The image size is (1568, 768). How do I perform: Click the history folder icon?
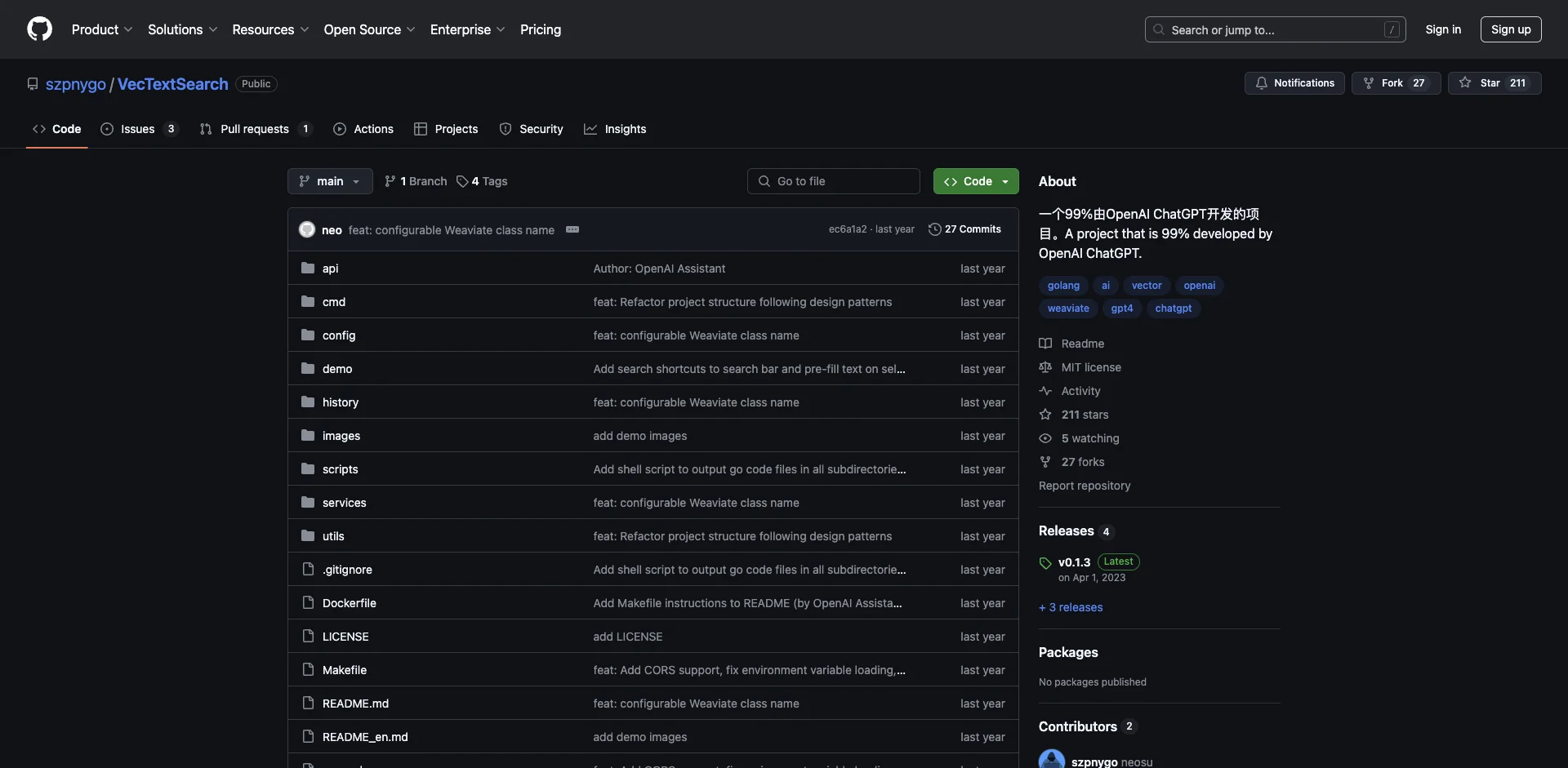308,402
